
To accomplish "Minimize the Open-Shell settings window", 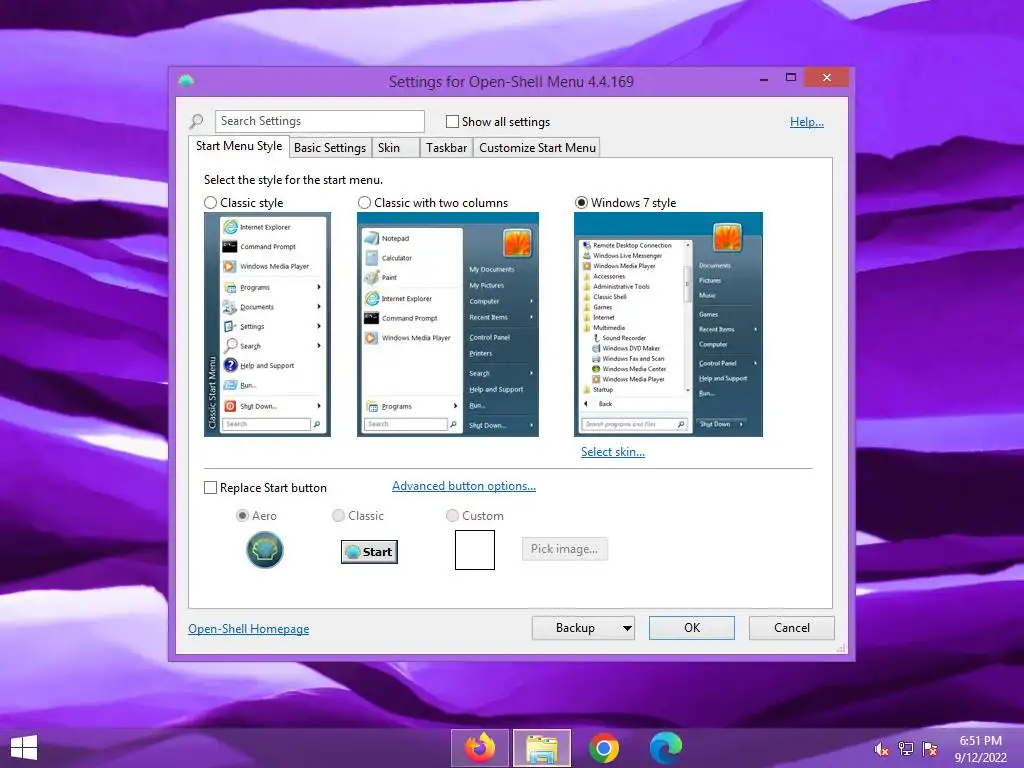I will point(763,78).
